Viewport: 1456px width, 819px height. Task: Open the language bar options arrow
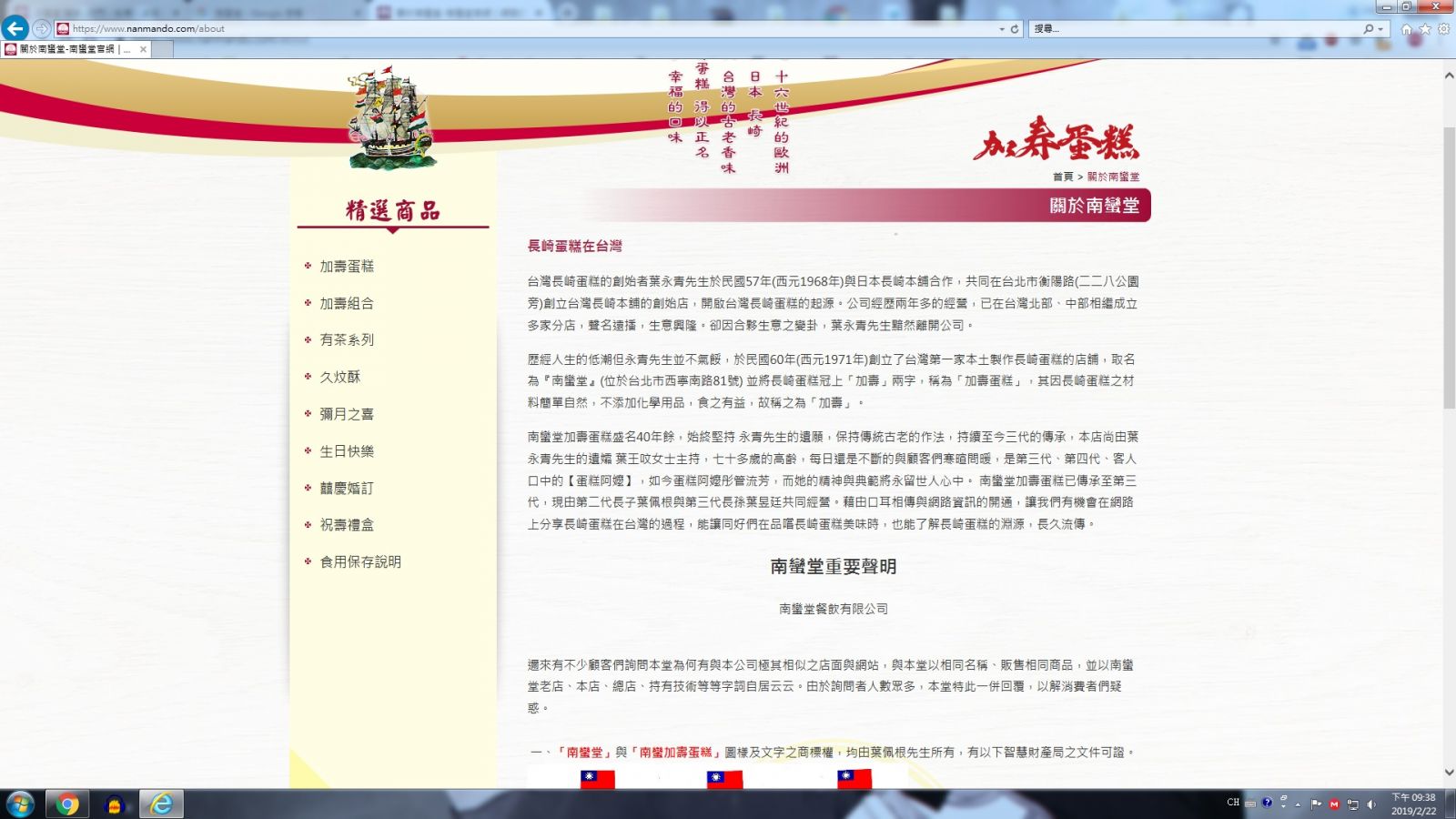click(x=1284, y=807)
